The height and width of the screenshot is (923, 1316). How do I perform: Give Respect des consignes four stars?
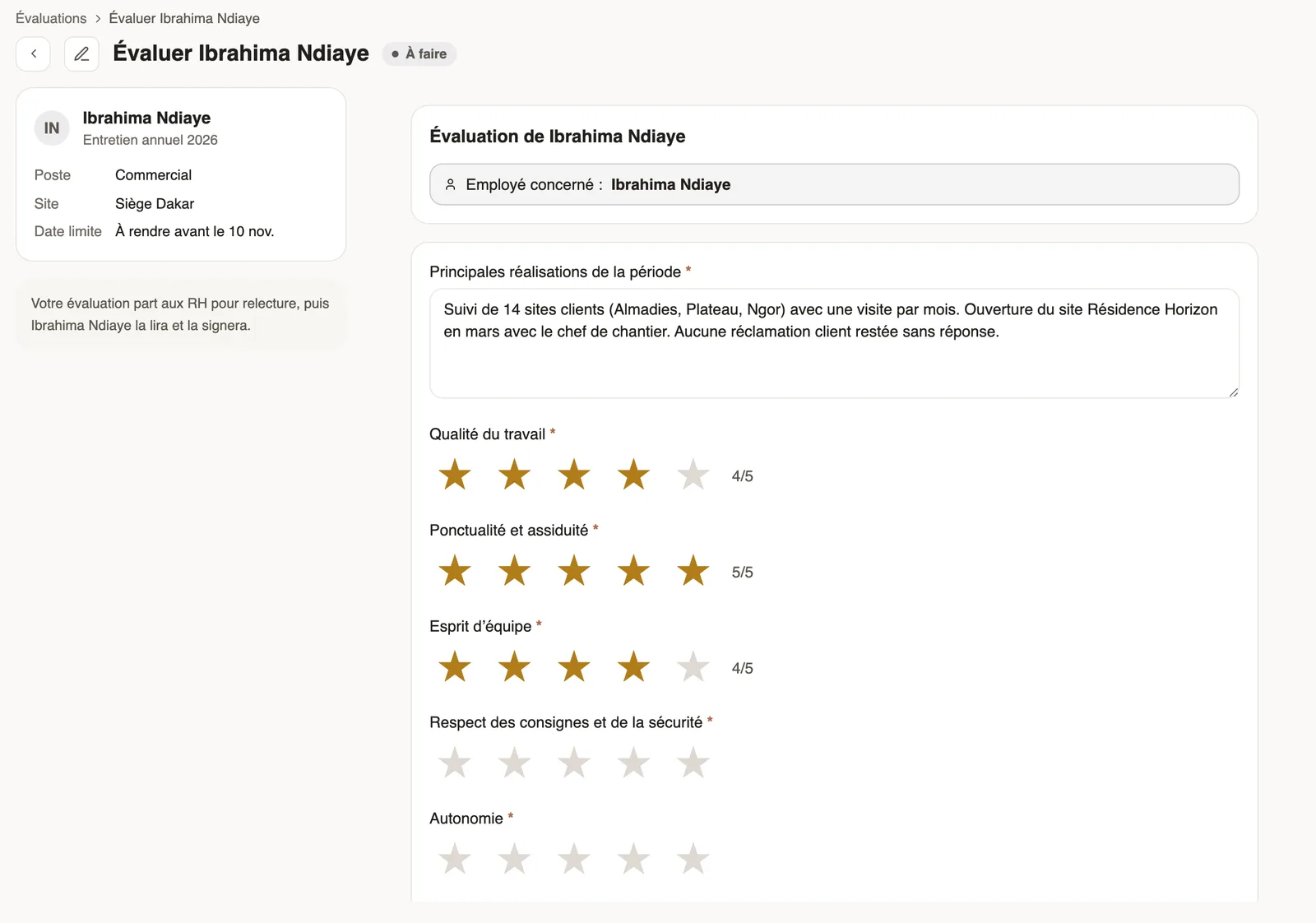tap(633, 763)
